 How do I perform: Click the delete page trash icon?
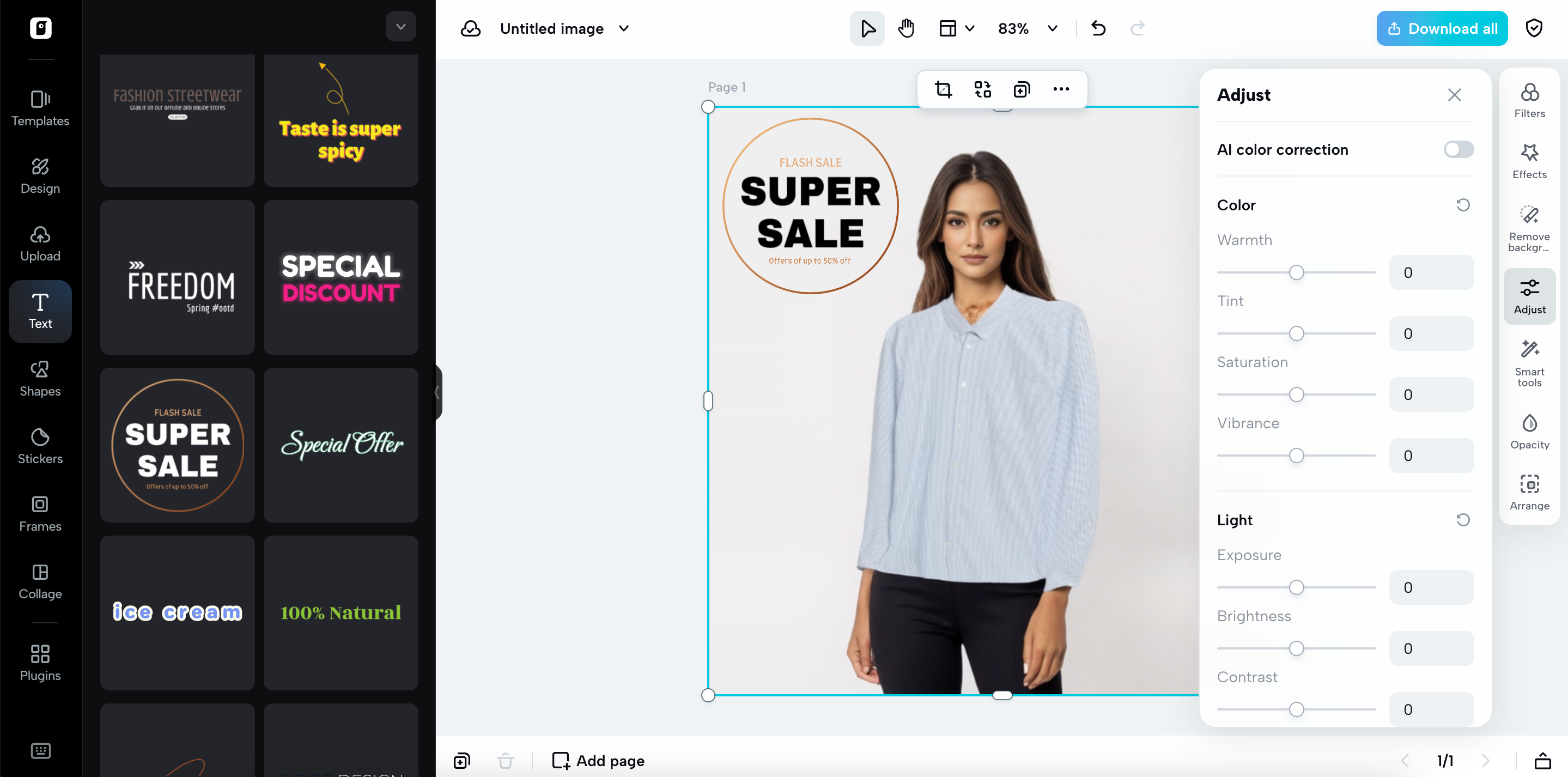coord(505,761)
